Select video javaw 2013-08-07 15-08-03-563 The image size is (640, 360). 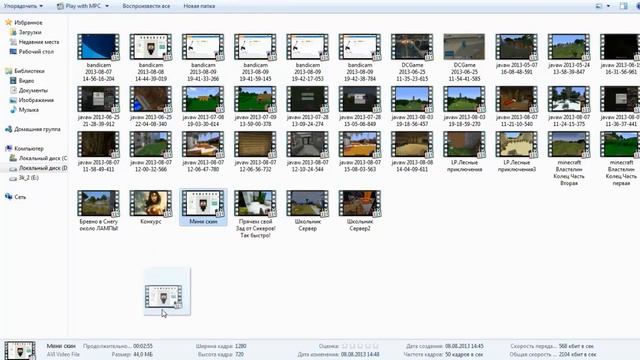tap(360, 152)
